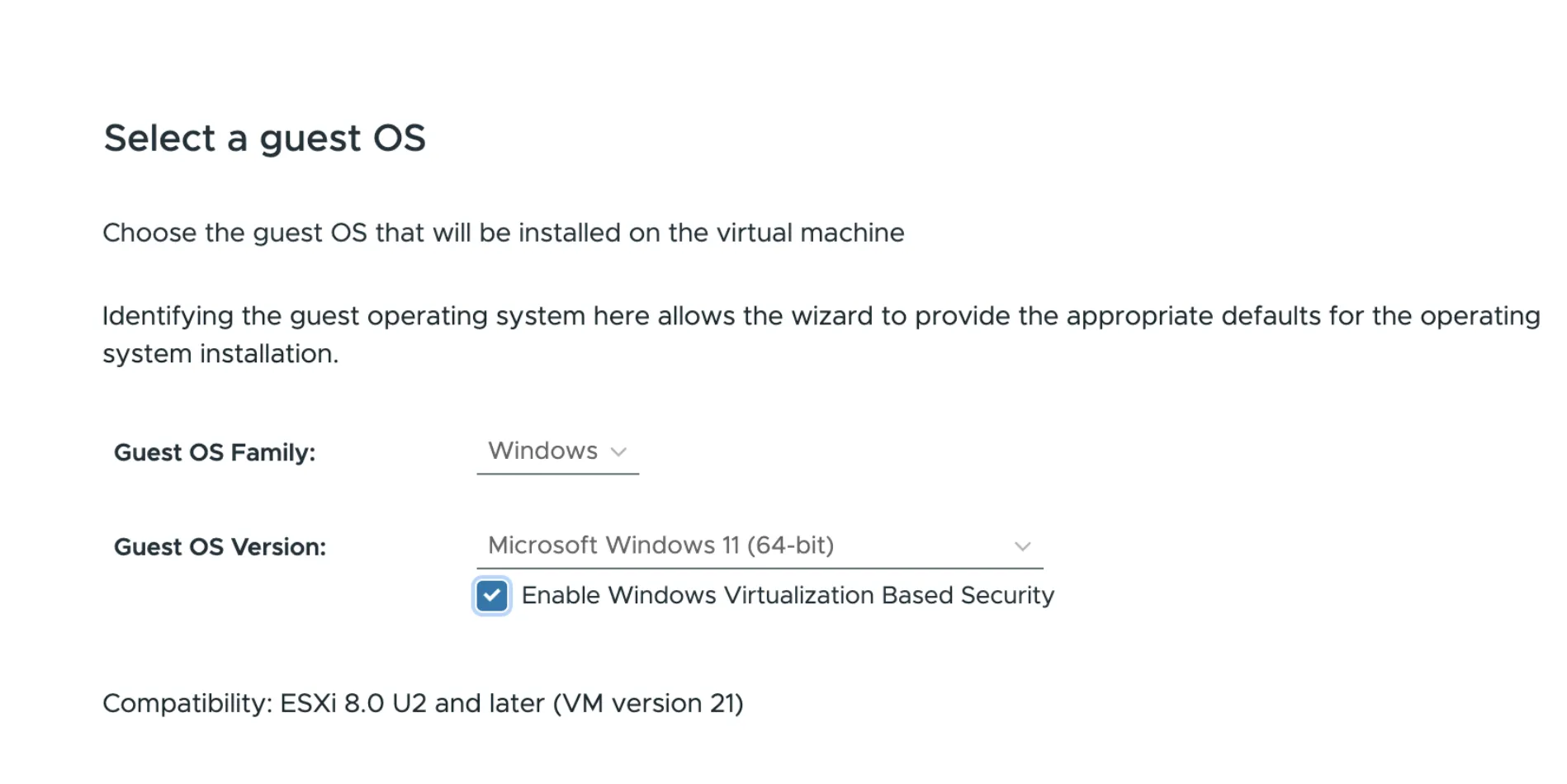Open the Guest OS Family dropdown
Screen dimensions: 1567x784
coord(557,451)
